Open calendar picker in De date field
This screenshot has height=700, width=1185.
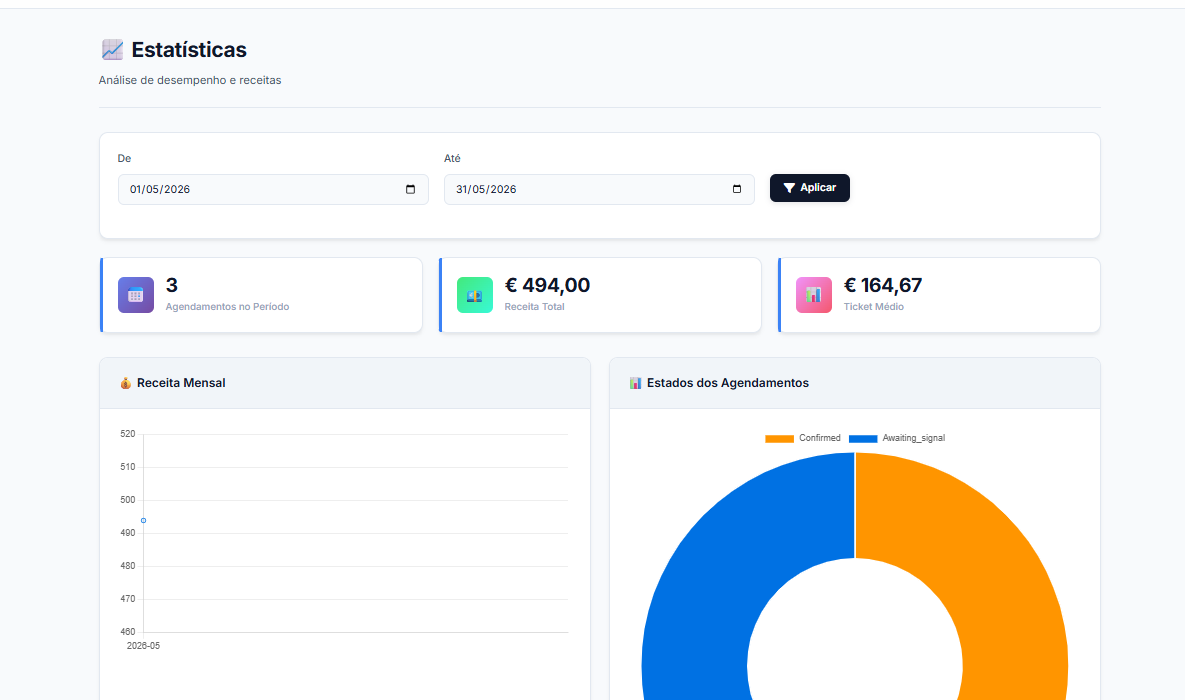(410, 190)
